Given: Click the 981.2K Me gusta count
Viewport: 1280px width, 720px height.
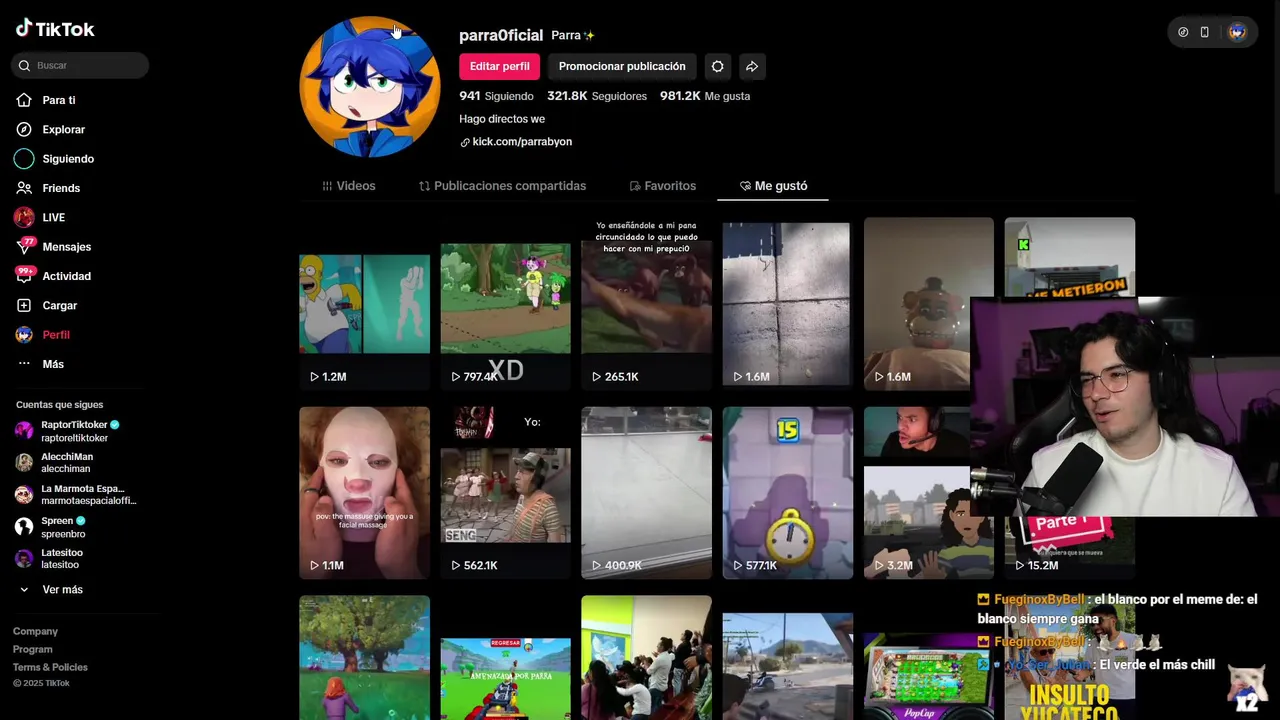Looking at the screenshot, I should (705, 96).
